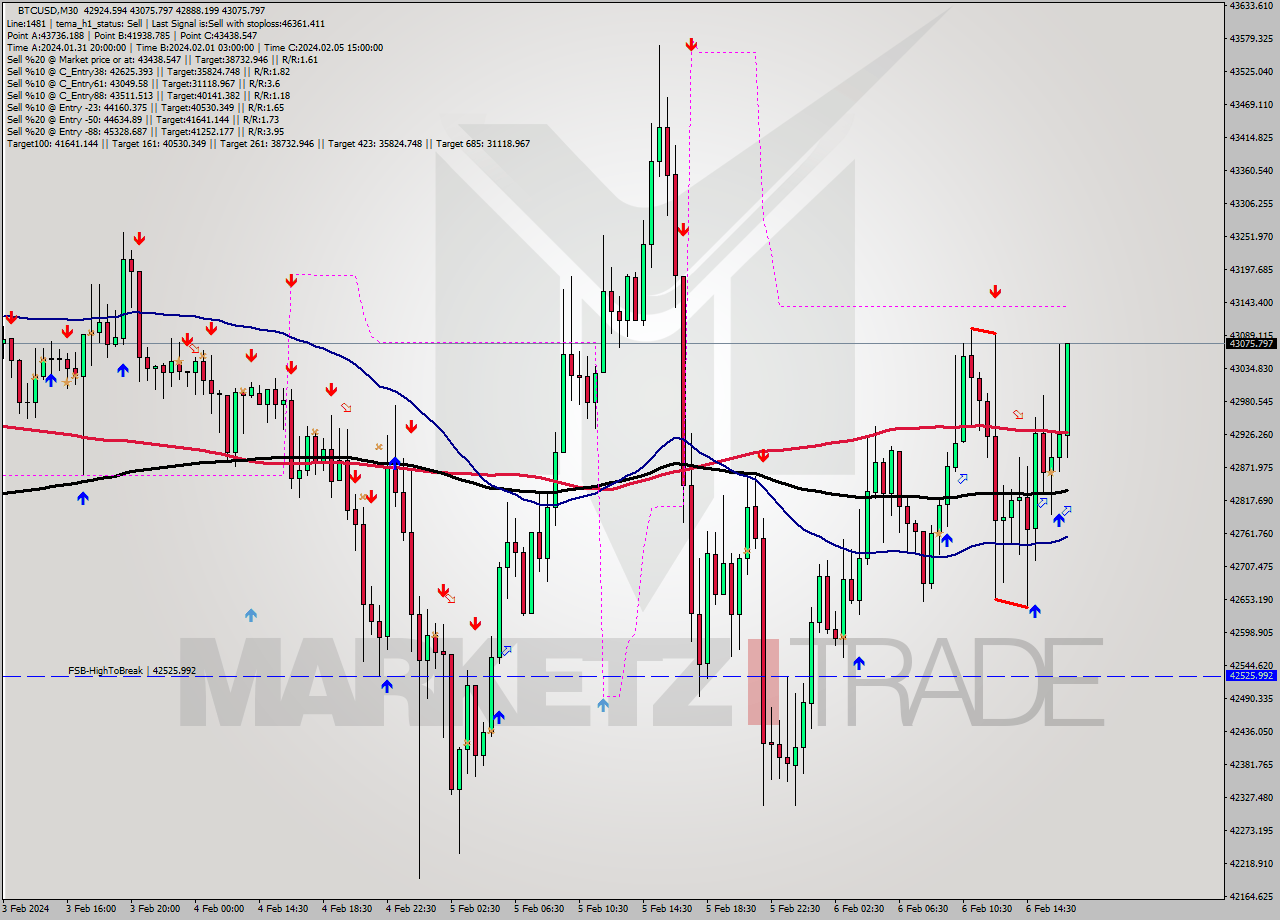Click the 42218.910 price axis label
1280x920 pixels.
click(1251, 863)
